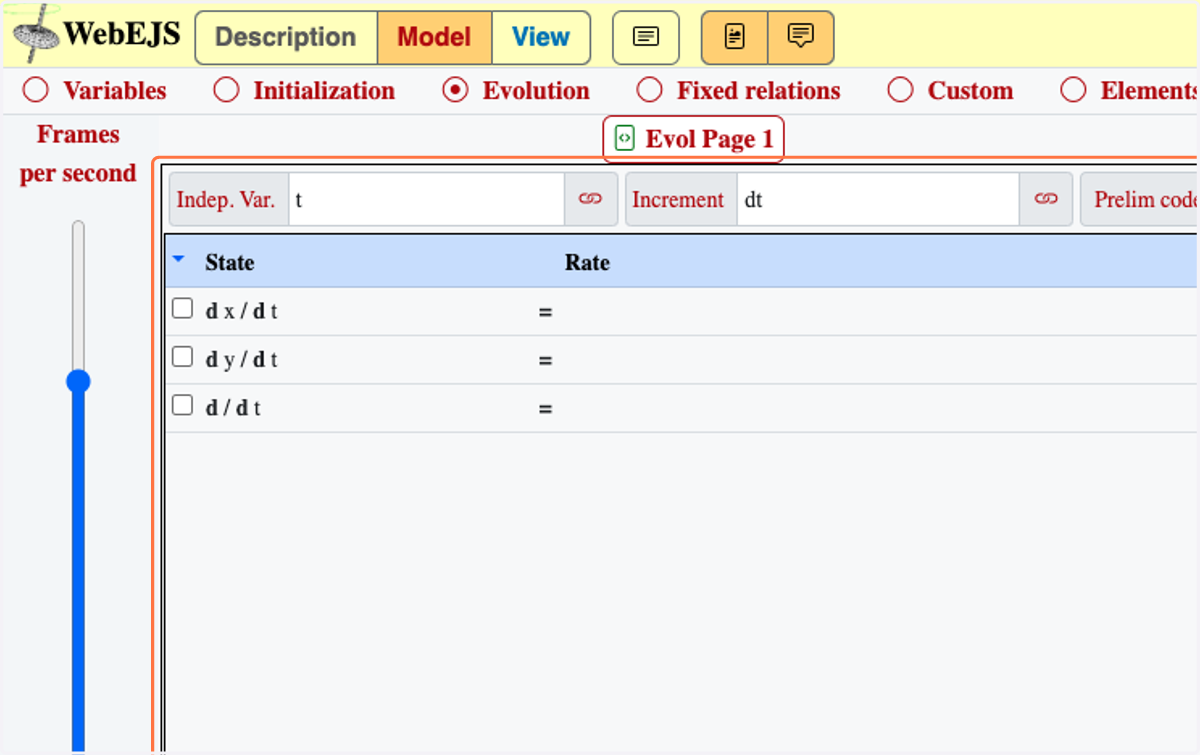Select the Elements radio button
This screenshot has width=1200, height=755.
(x=1073, y=90)
